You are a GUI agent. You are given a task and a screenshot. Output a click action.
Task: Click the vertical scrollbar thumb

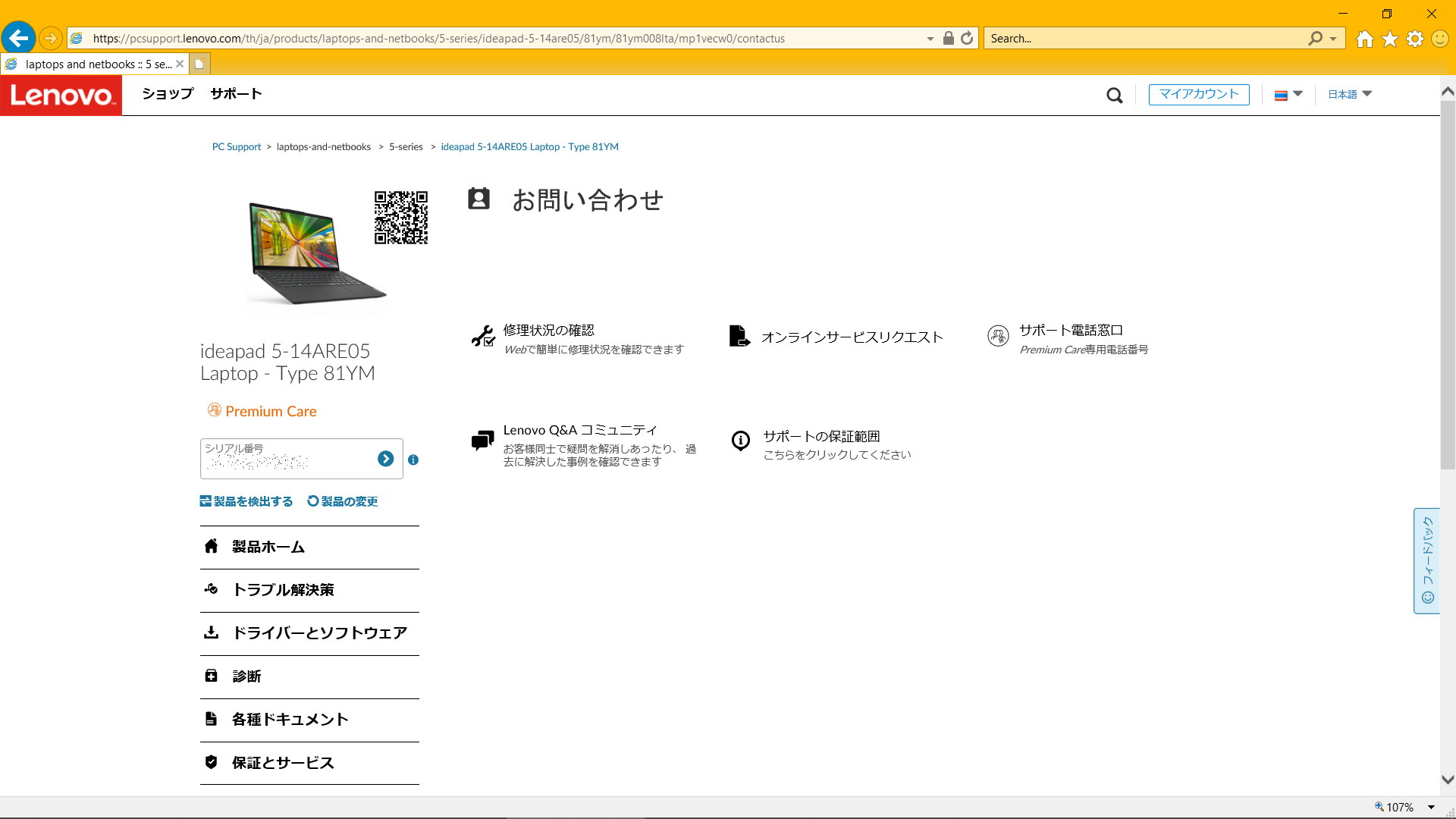(1448, 284)
